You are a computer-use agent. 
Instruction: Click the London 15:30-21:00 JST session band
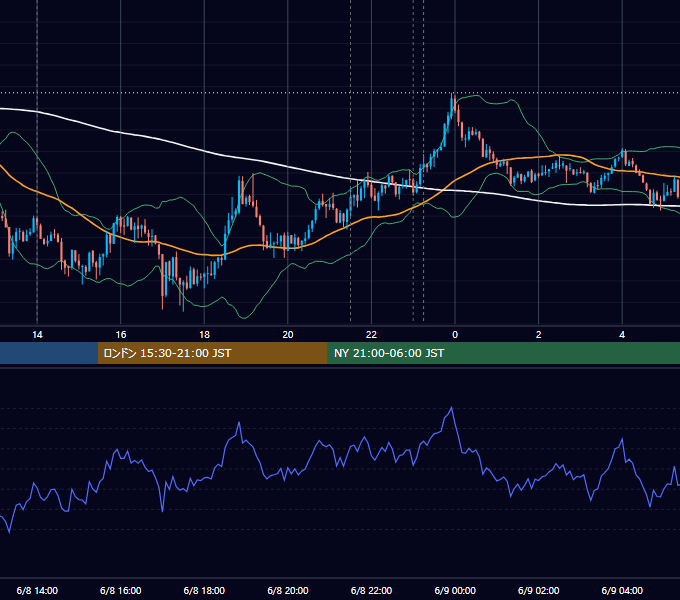(212, 353)
